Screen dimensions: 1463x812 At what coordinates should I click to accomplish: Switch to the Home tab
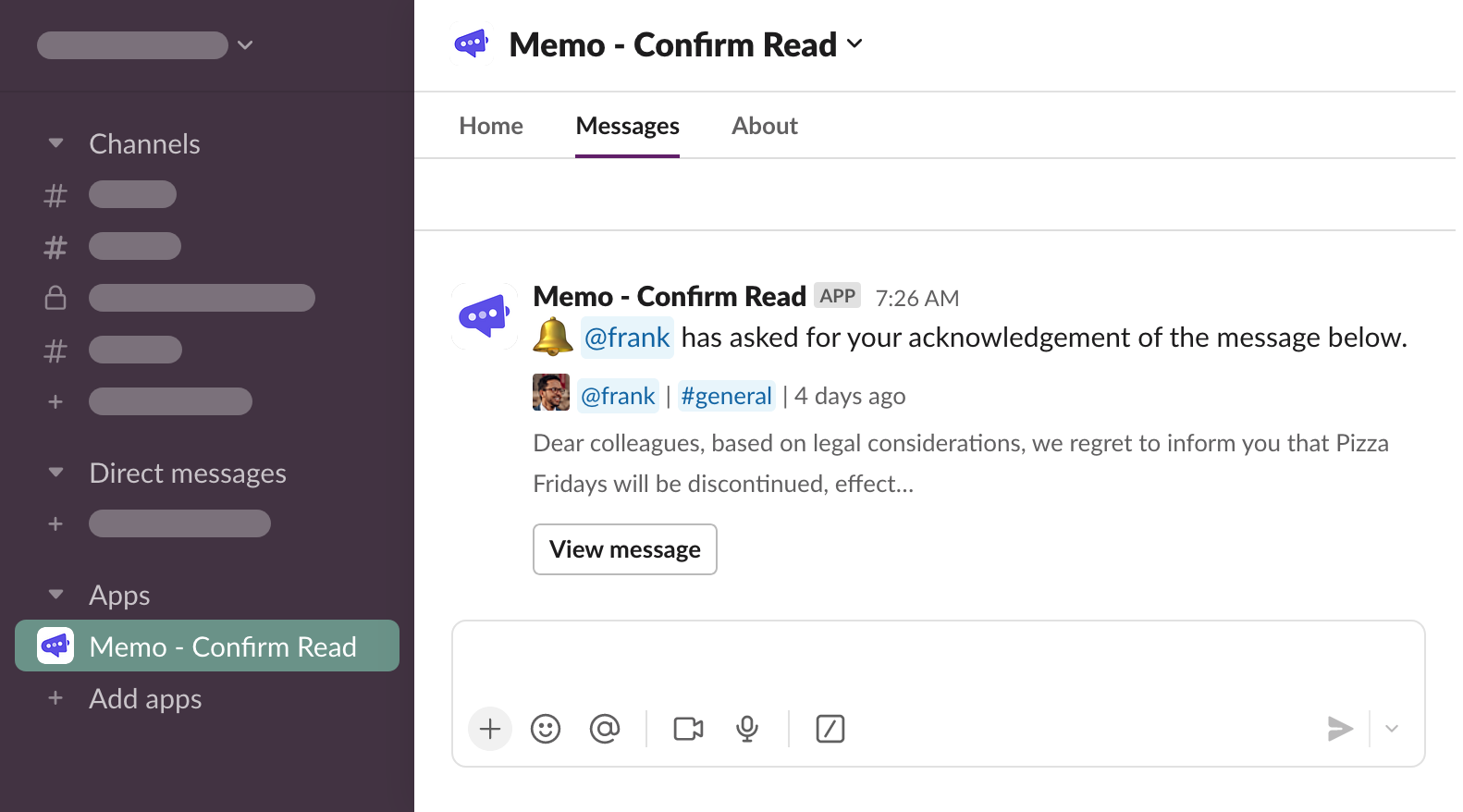491,126
